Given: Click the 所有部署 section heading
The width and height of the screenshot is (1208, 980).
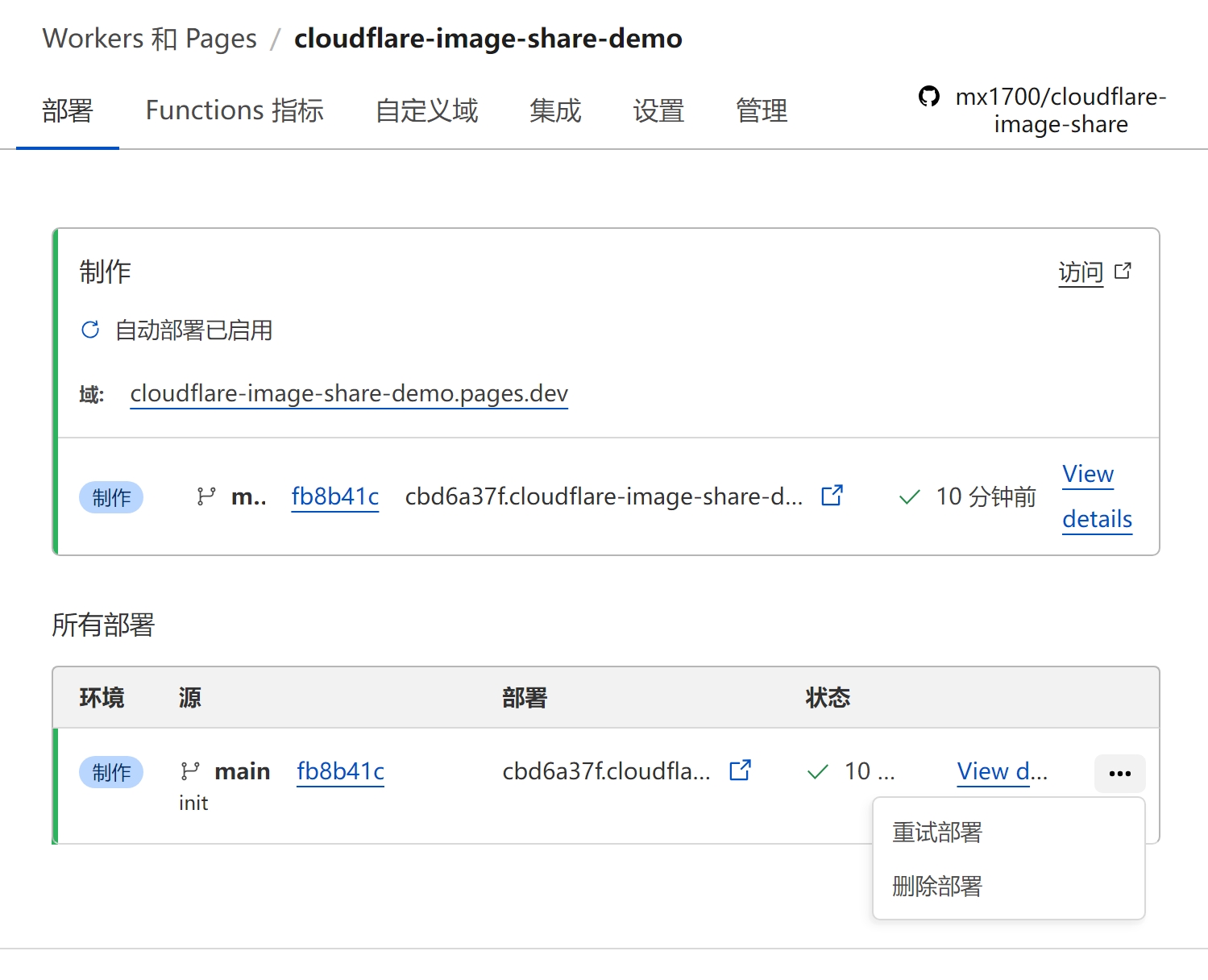Looking at the screenshot, I should (x=103, y=625).
